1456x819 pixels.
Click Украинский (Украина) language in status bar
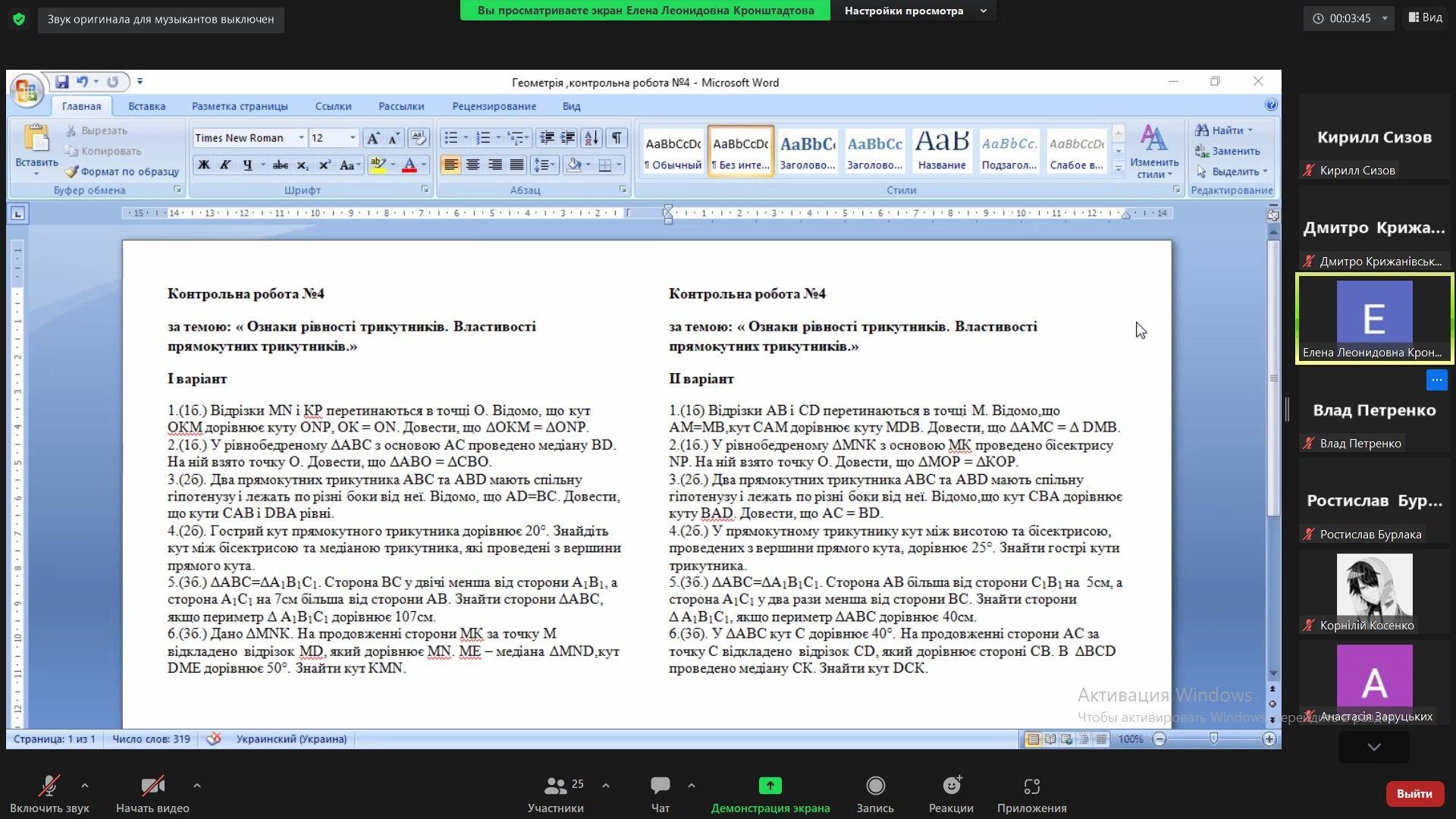pyautogui.click(x=291, y=739)
